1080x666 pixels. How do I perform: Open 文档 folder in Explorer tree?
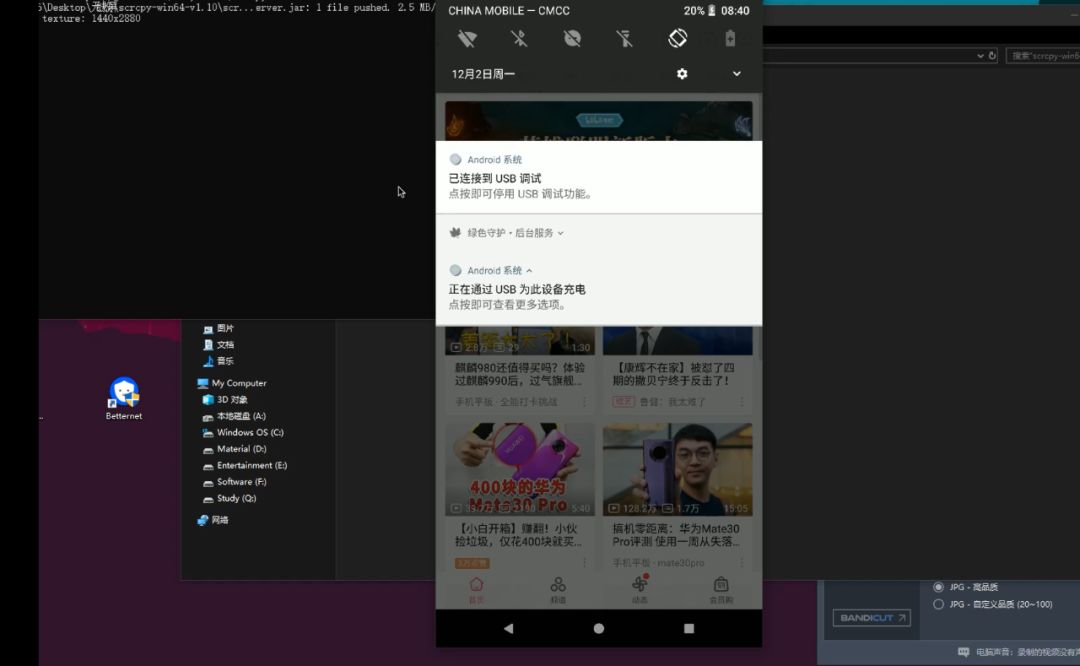[x=219, y=345]
